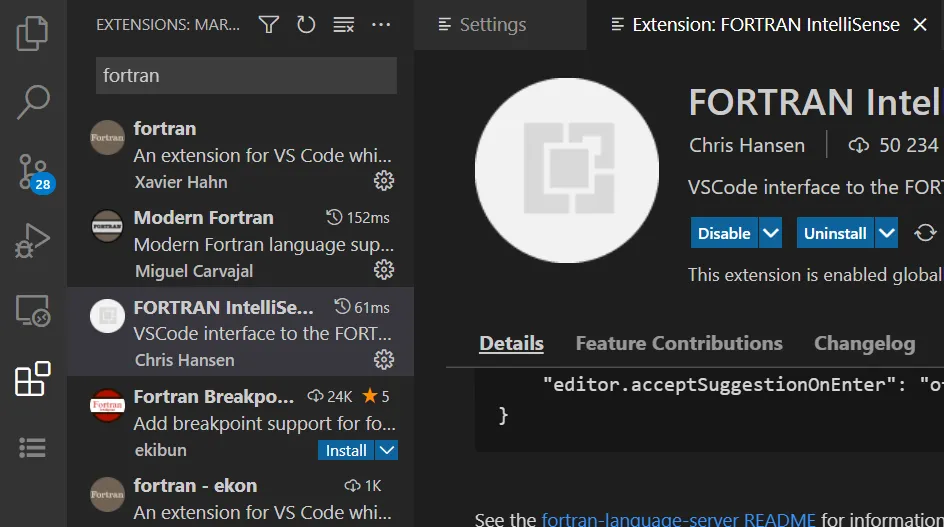Expand Install dropdown for Fortran Breakpoint
The image size is (944, 527).
pyautogui.click(x=388, y=450)
